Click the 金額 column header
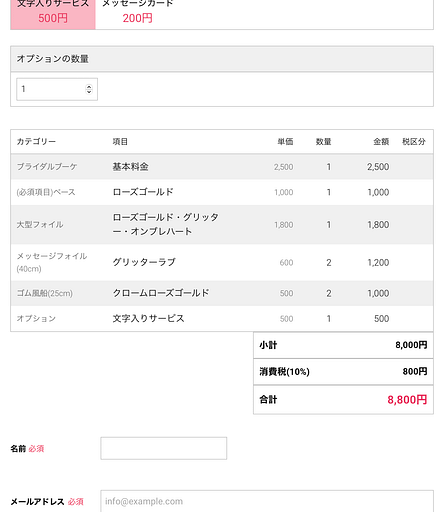Screen dimensions: 444x512 click(x=381, y=142)
